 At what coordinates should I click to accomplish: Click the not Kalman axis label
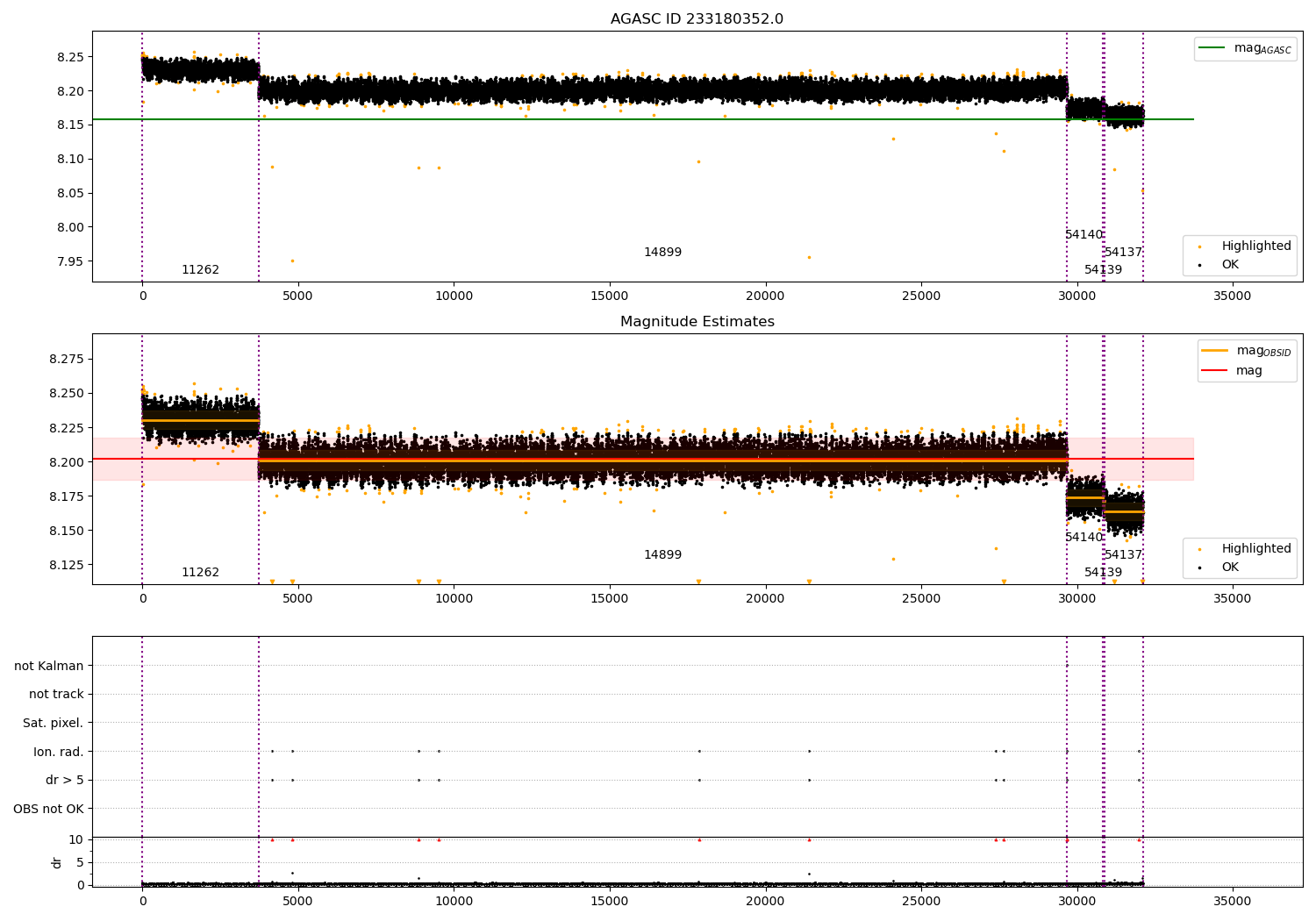(49, 666)
